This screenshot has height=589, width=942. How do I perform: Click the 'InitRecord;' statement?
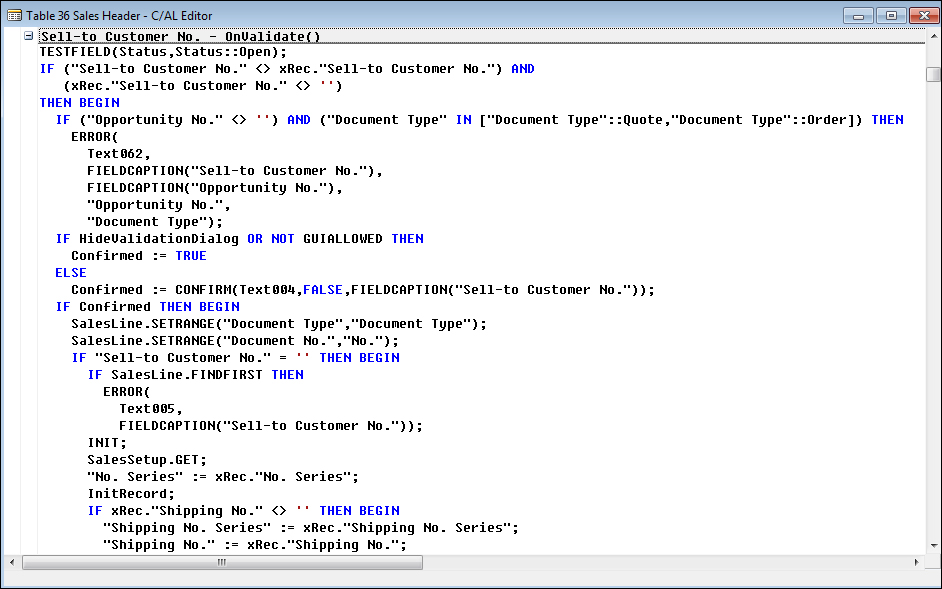point(131,493)
